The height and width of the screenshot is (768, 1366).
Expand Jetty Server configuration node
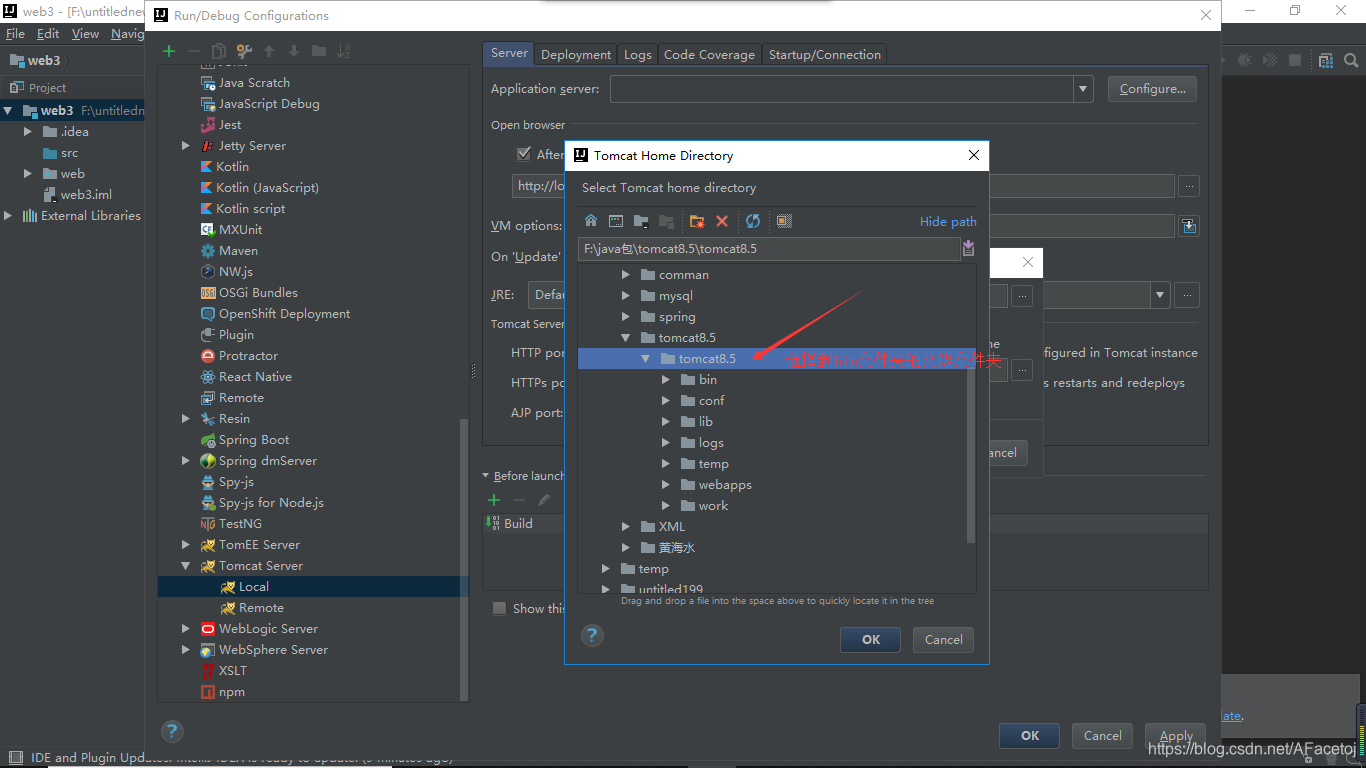(186, 146)
